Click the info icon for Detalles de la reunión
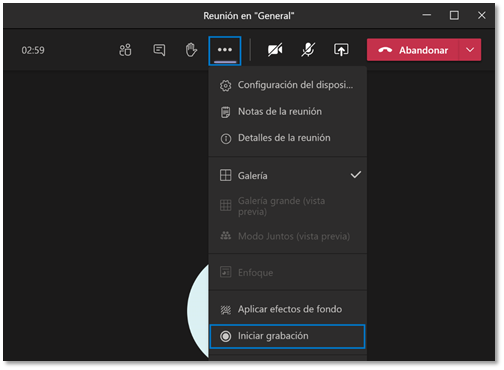 point(226,138)
